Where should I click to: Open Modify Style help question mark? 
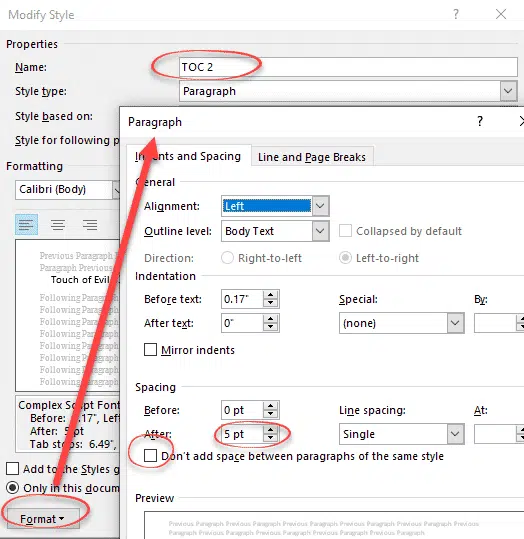tap(456, 14)
